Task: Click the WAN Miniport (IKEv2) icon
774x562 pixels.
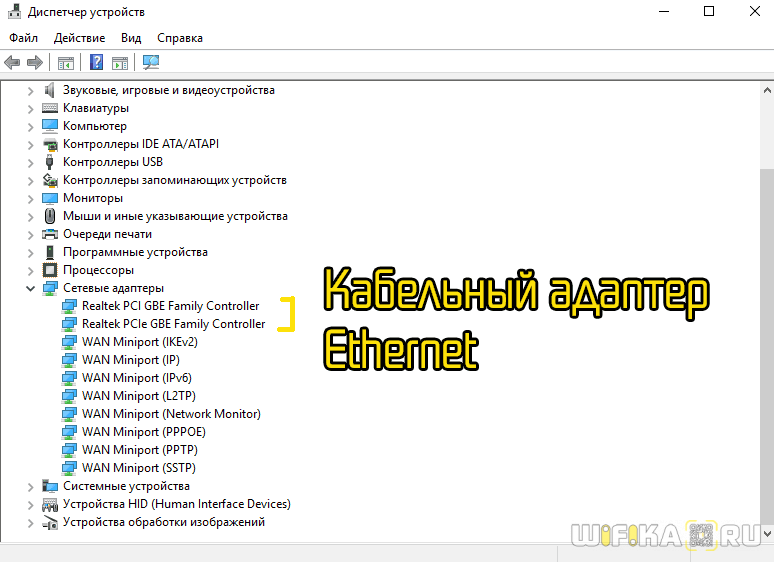Action: pyautogui.click(x=69, y=342)
